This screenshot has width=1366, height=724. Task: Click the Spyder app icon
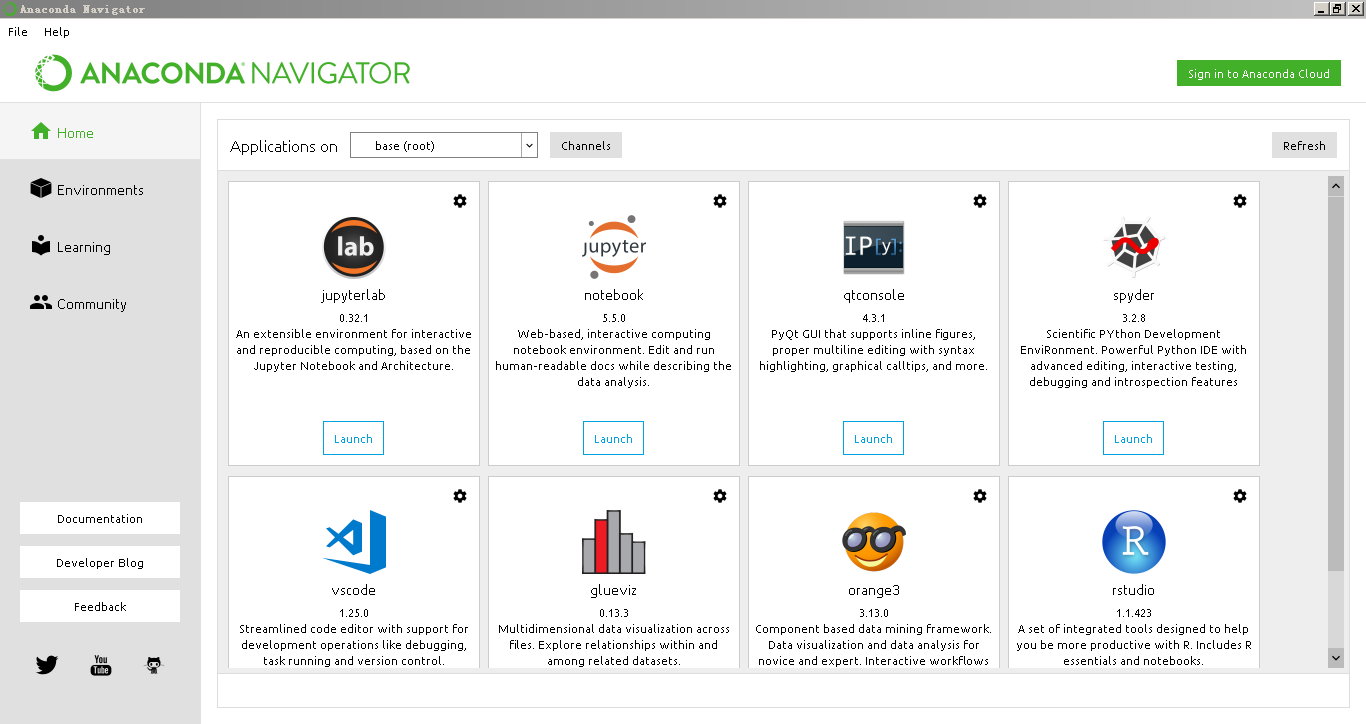tap(1134, 247)
